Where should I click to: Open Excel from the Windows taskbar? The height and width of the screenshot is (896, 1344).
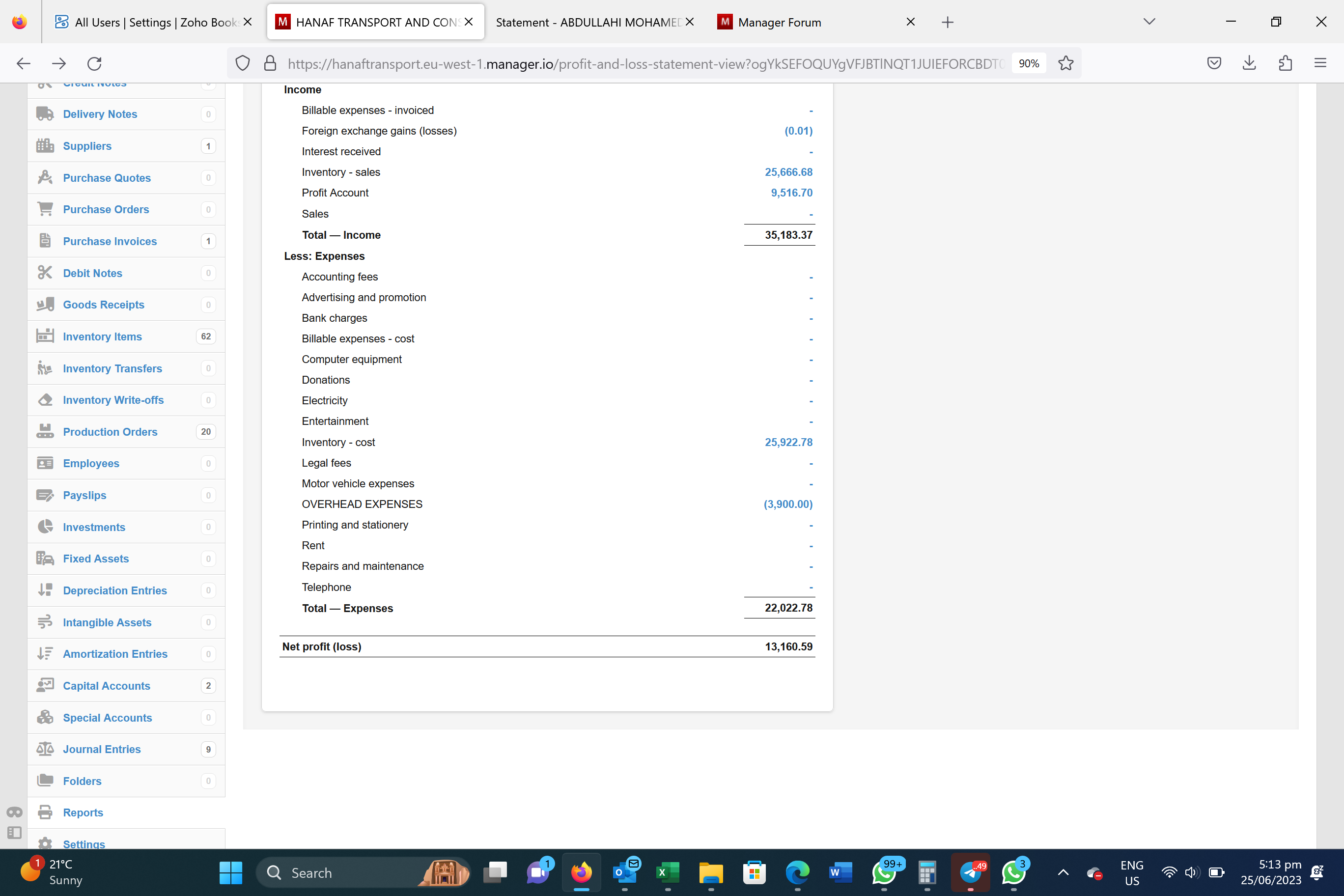[x=668, y=872]
